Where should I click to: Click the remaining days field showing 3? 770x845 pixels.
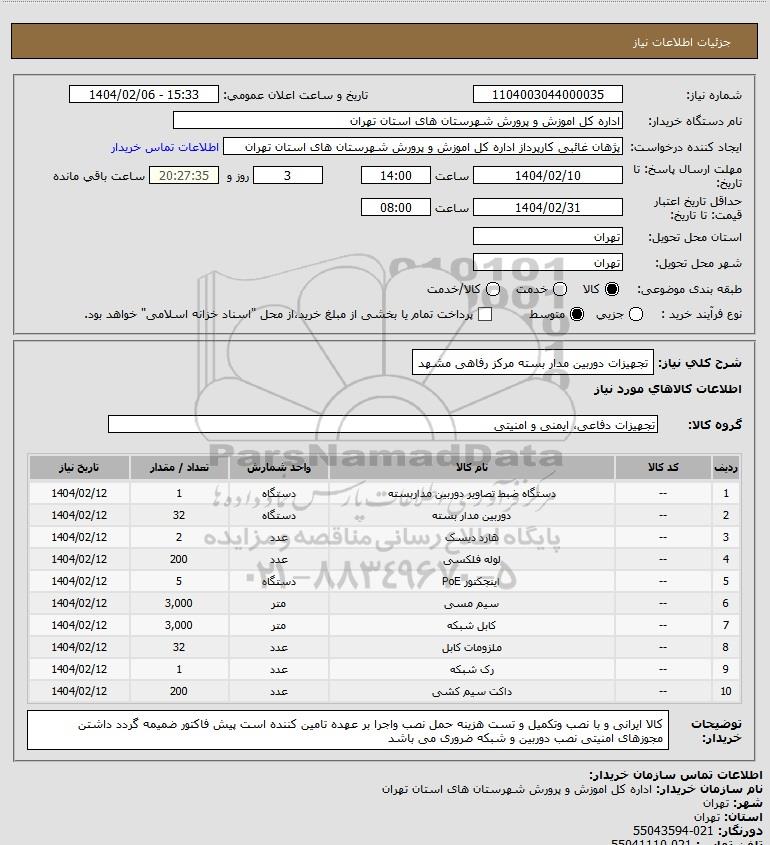(288, 175)
